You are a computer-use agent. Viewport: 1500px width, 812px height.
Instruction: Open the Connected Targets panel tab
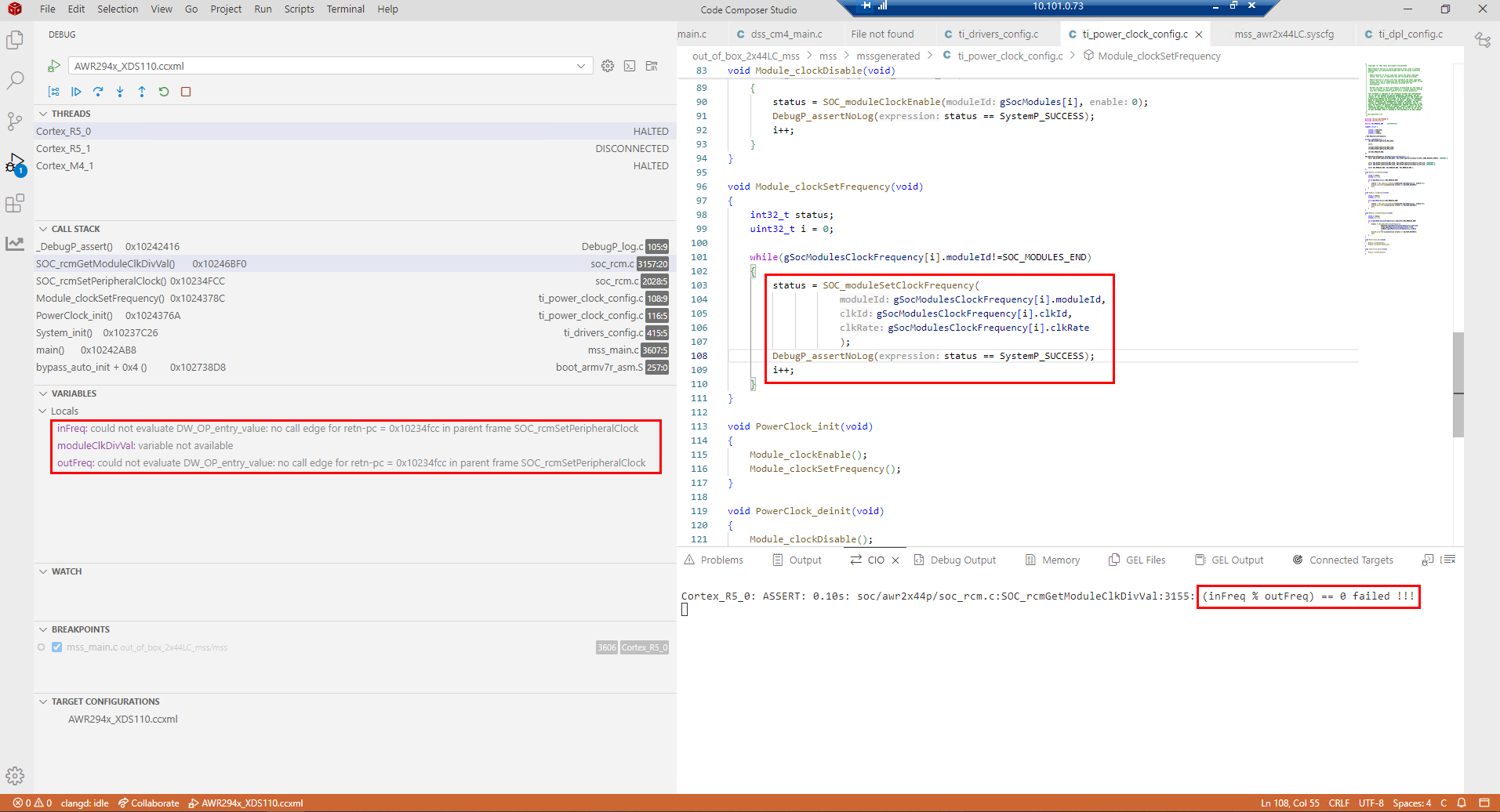(x=1343, y=560)
